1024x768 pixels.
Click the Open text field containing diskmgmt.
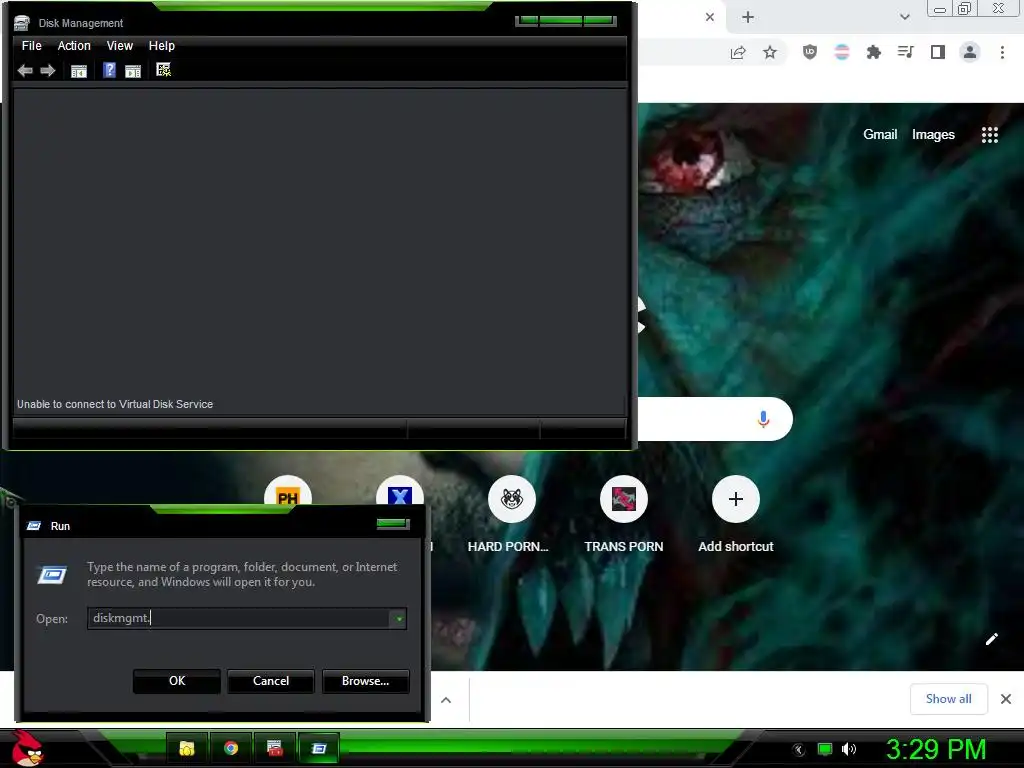pyautogui.click(x=238, y=618)
